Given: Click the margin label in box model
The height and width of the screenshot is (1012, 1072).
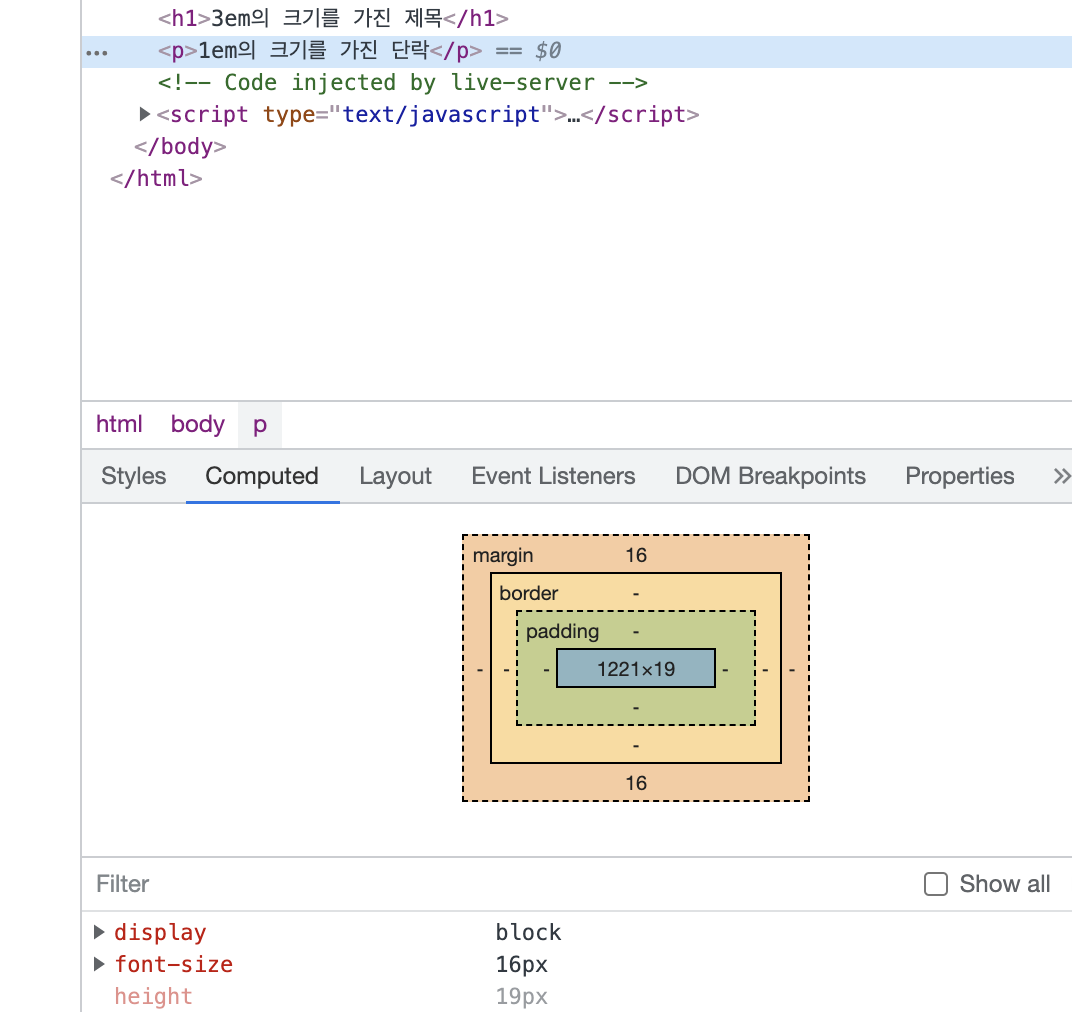Looking at the screenshot, I should pyautogui.click(x=502, y=555).
